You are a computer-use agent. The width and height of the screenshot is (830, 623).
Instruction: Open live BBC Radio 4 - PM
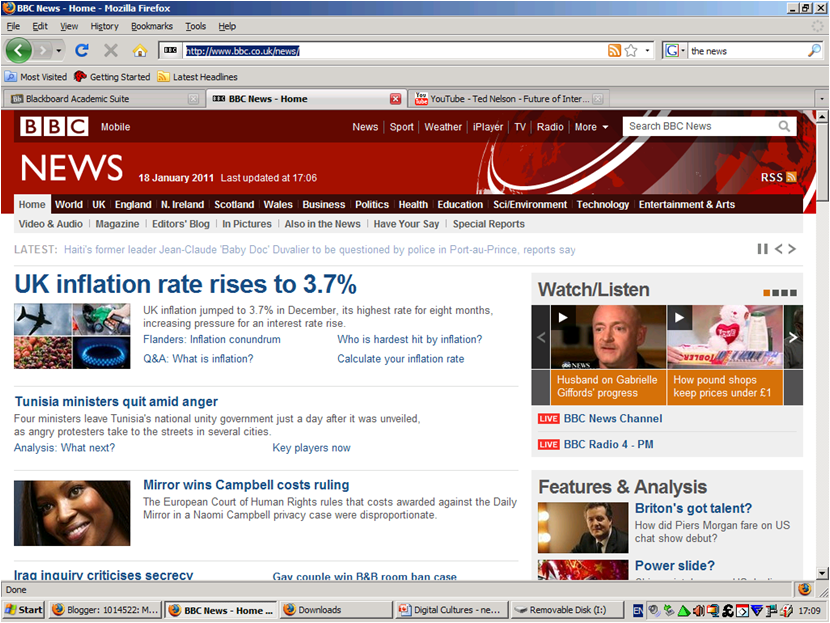pos(608,445)
